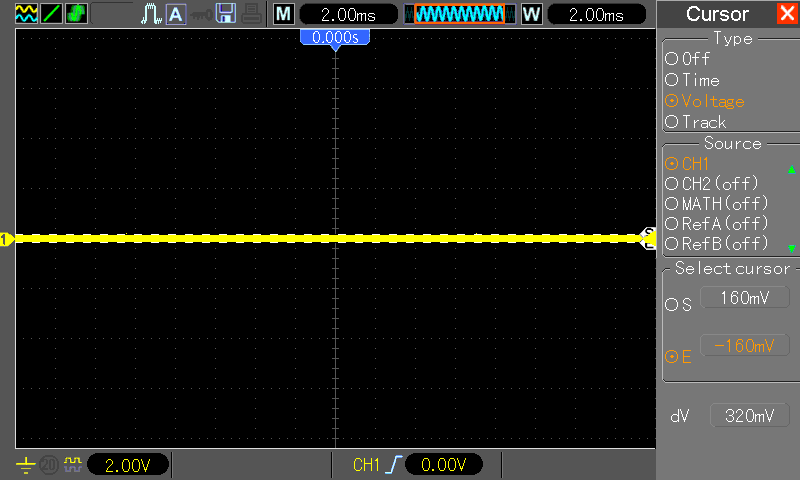This screenshot has width=800, height=480.
Task: Select CH2(off) as cursor source
Action: tap(712, 184)
